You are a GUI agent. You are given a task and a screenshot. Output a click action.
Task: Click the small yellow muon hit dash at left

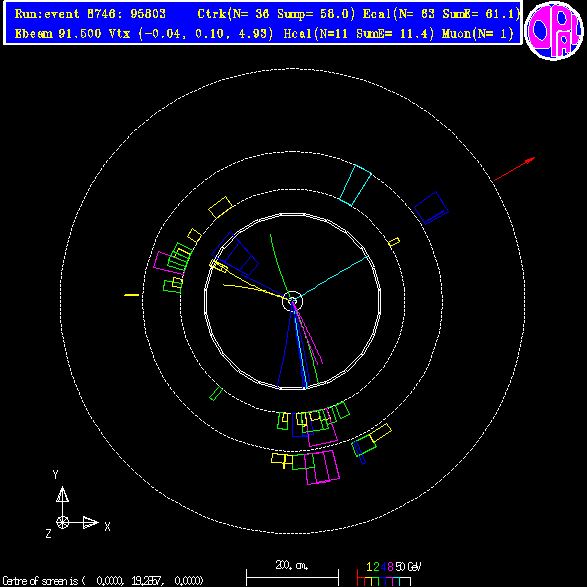tap(131, 295)
